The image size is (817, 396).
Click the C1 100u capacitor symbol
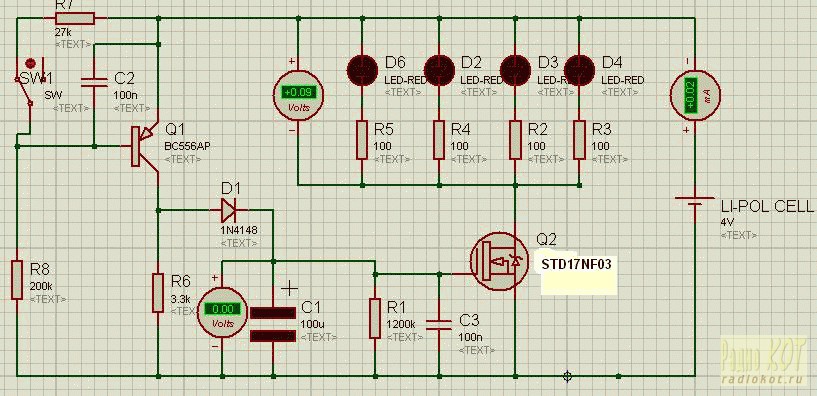coord(273,324)
